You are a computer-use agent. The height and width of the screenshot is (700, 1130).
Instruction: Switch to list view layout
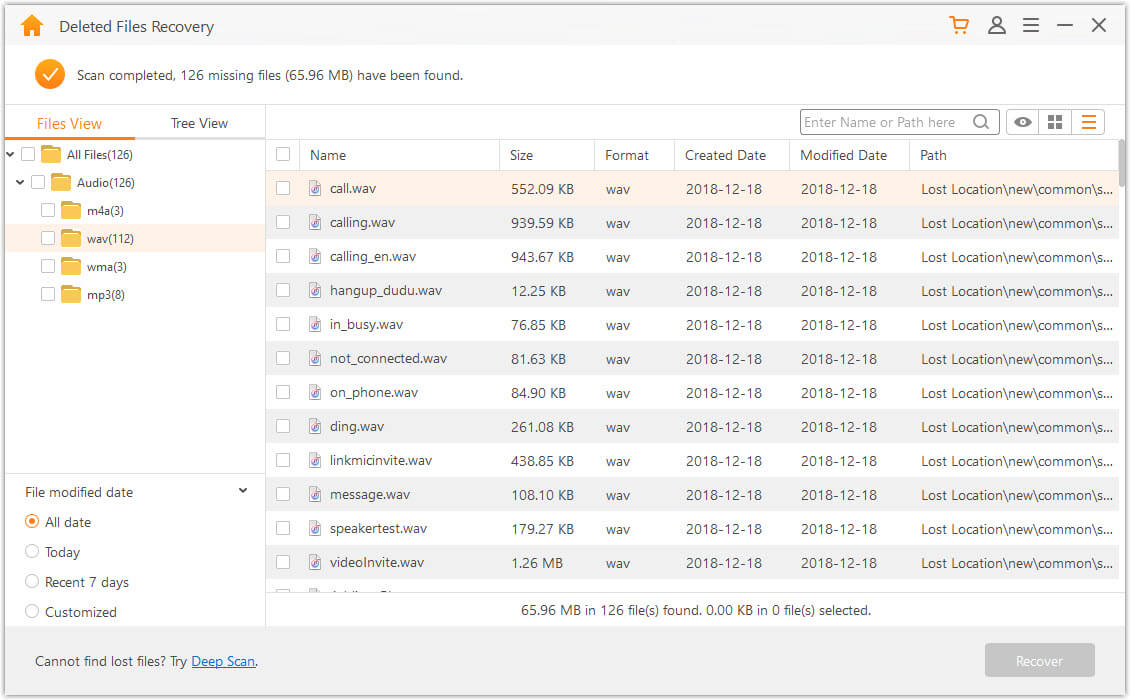[1088, 121]
